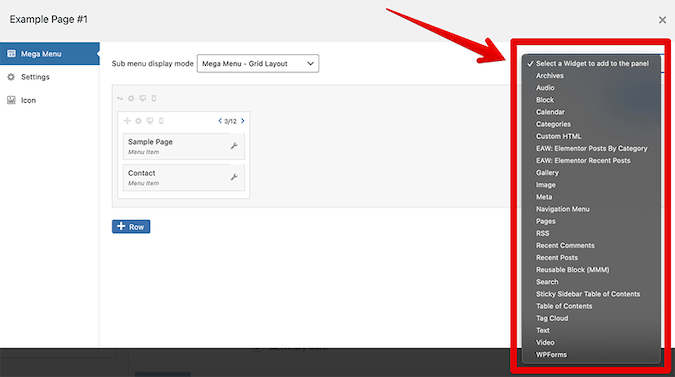This screenshot has width=675, height=377.
Task: Add a new Row
Action: [x=131, y=227]
